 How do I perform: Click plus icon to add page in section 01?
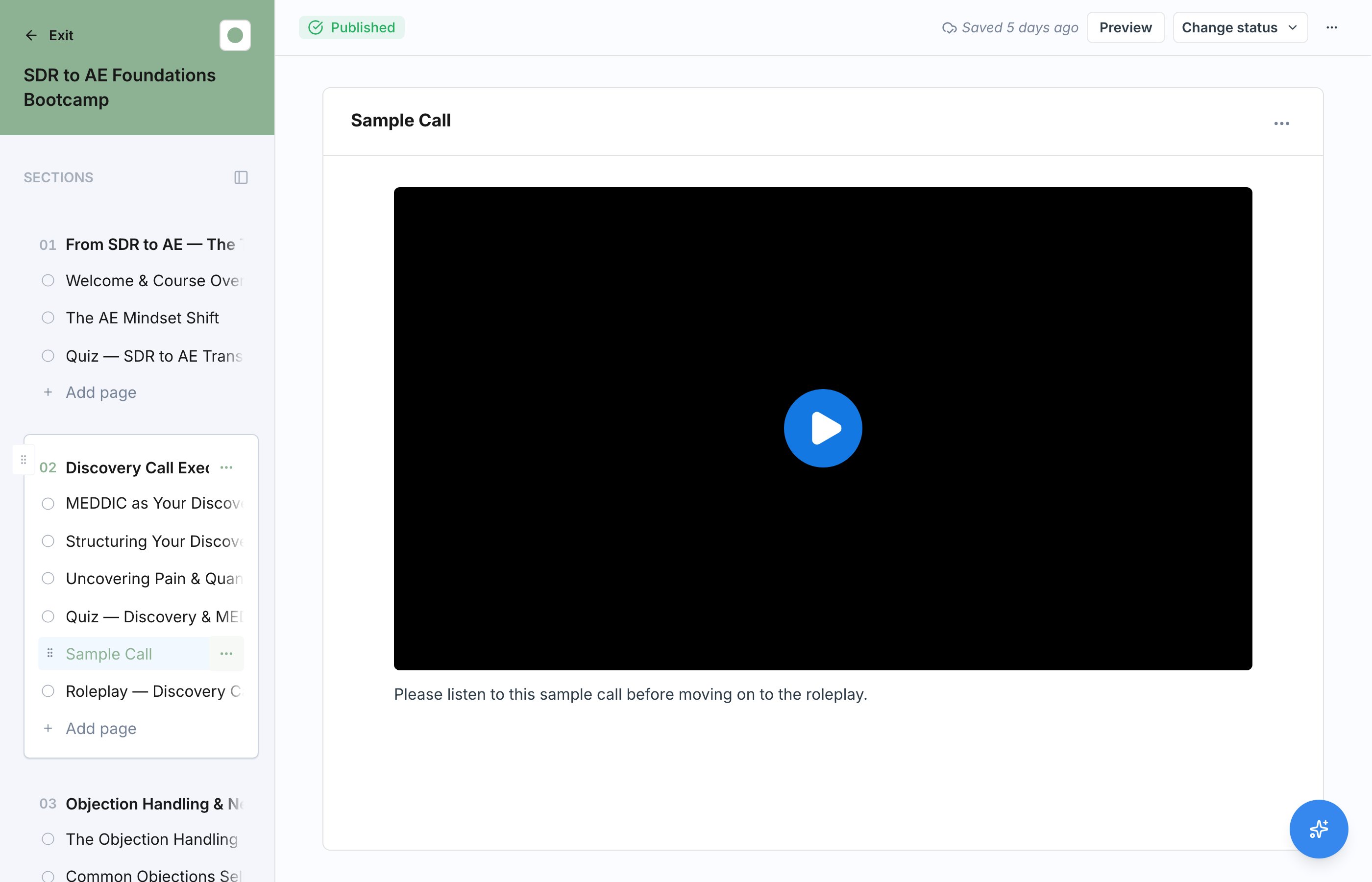48,392
